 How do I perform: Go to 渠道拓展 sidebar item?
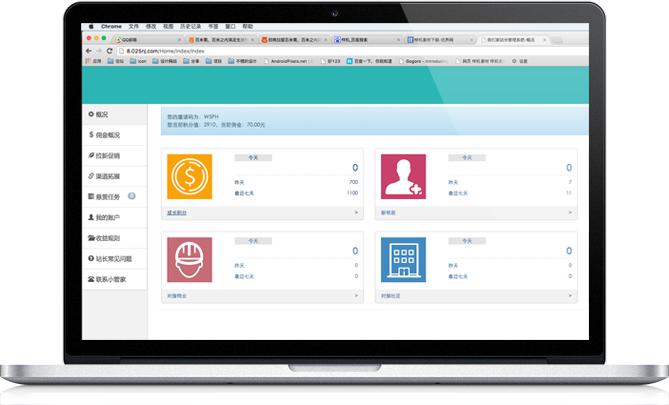[108, 176]
